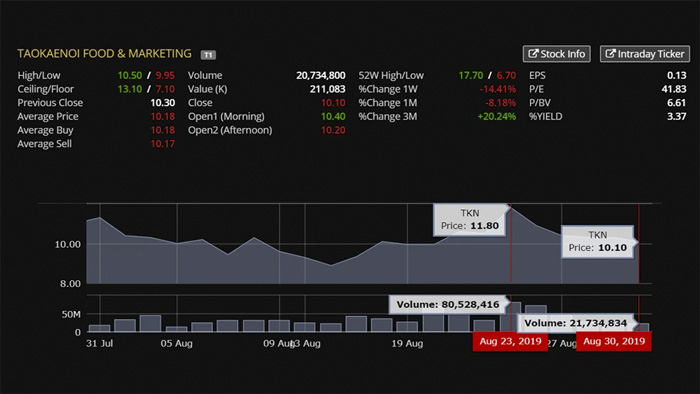
Task: Click the %Change 3M value +20.24%
Action: click(496, 116)
